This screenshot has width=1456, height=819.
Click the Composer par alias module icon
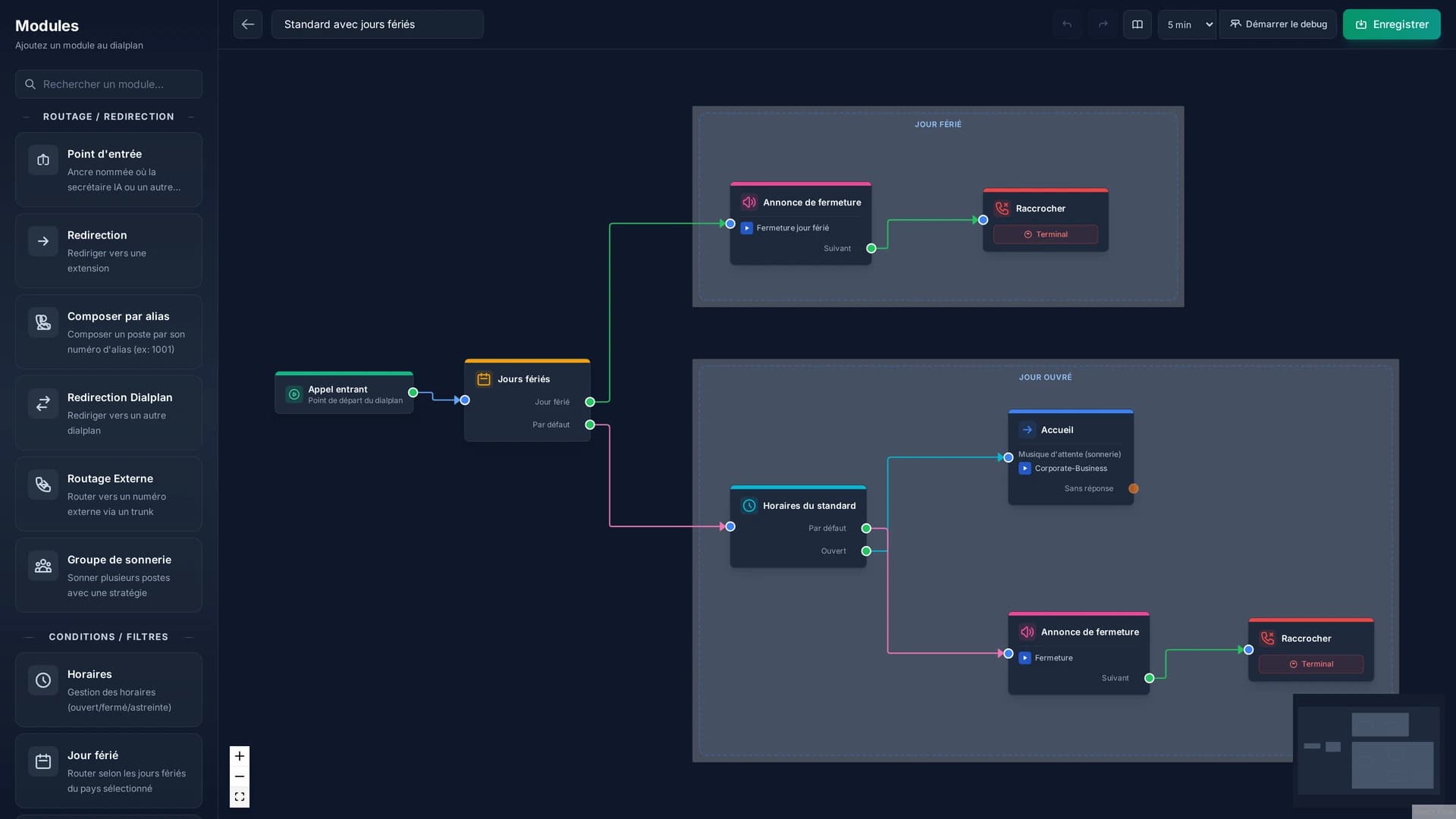pos(43,322)
